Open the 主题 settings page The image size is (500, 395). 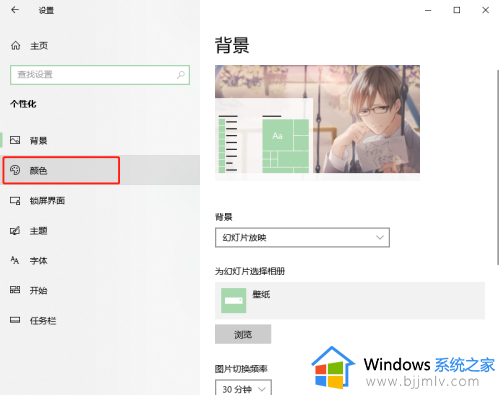100,231
